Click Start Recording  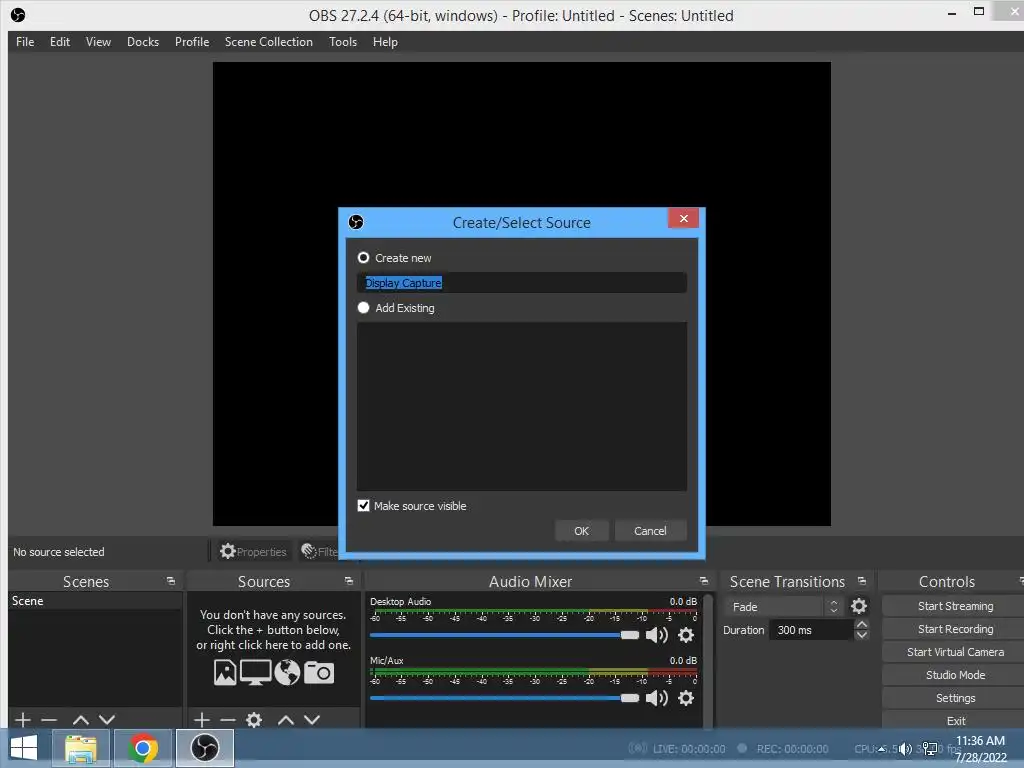point(955,629)
